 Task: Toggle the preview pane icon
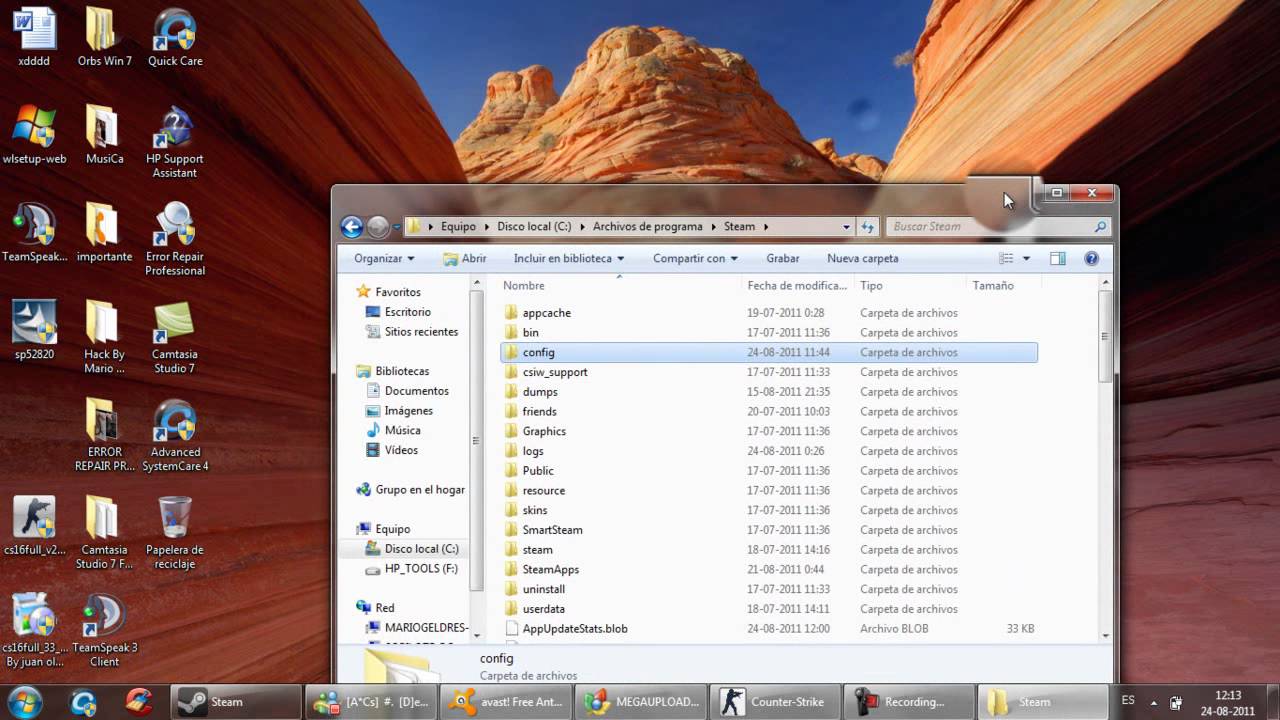click(x=1057, y=258)
